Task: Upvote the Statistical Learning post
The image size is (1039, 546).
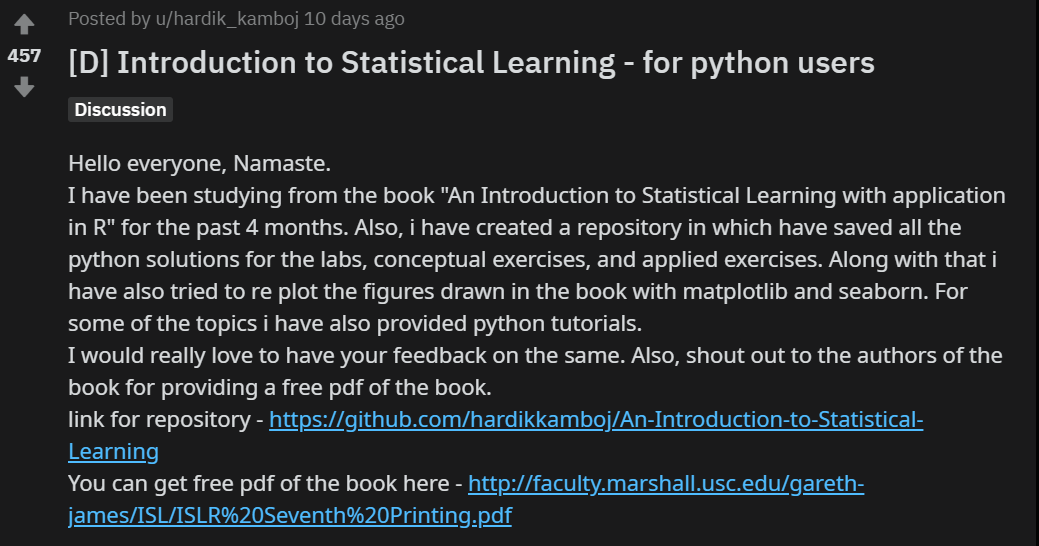Action: pyautogui.click(x=24, y=25)
